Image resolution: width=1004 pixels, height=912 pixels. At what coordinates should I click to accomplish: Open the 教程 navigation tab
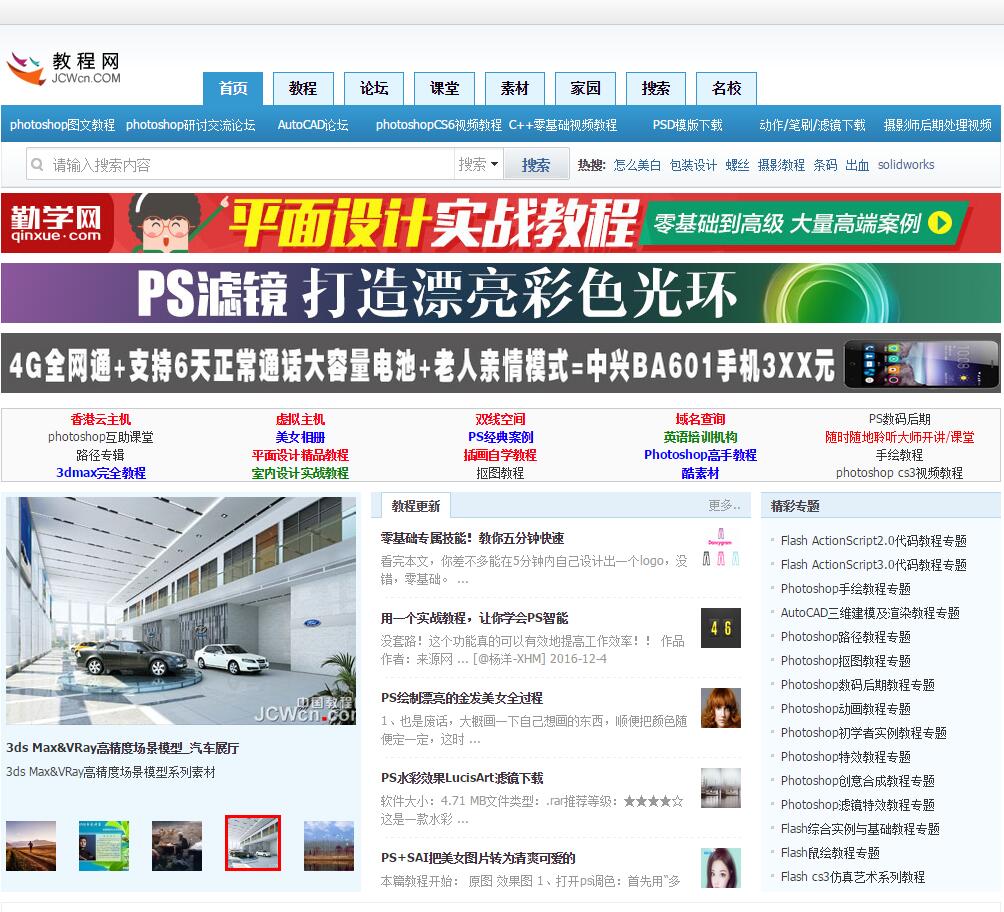pos(304,88)
